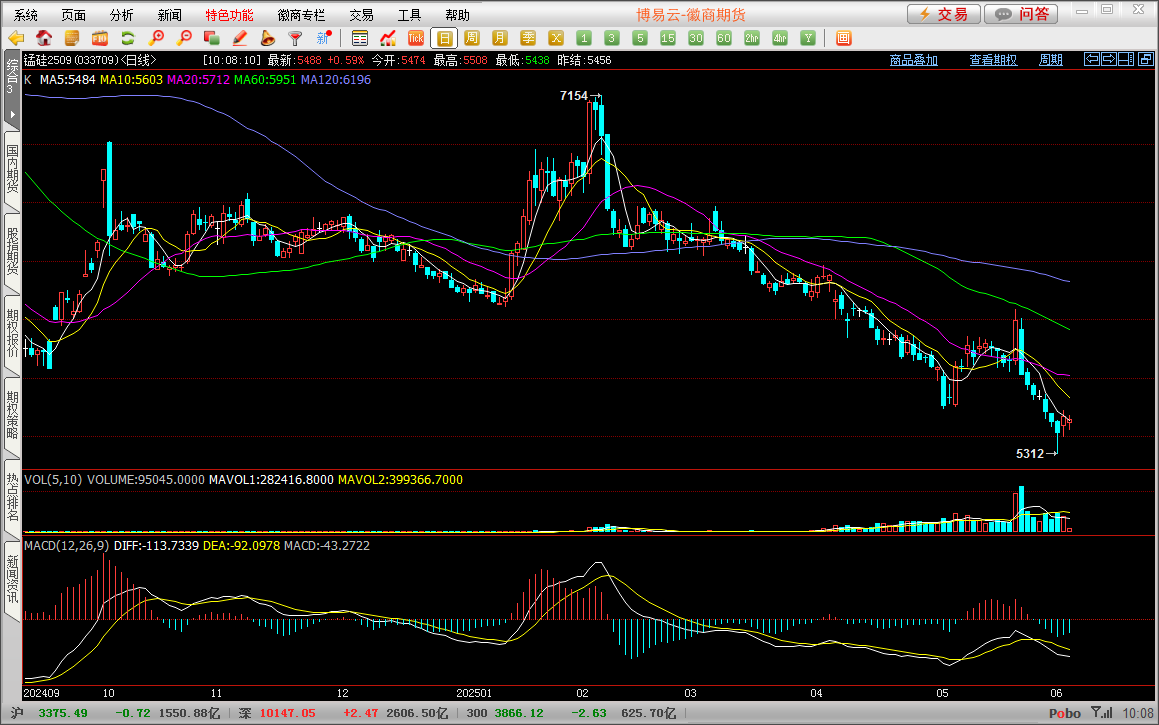Open the 分析 menu

click(121, 15)
